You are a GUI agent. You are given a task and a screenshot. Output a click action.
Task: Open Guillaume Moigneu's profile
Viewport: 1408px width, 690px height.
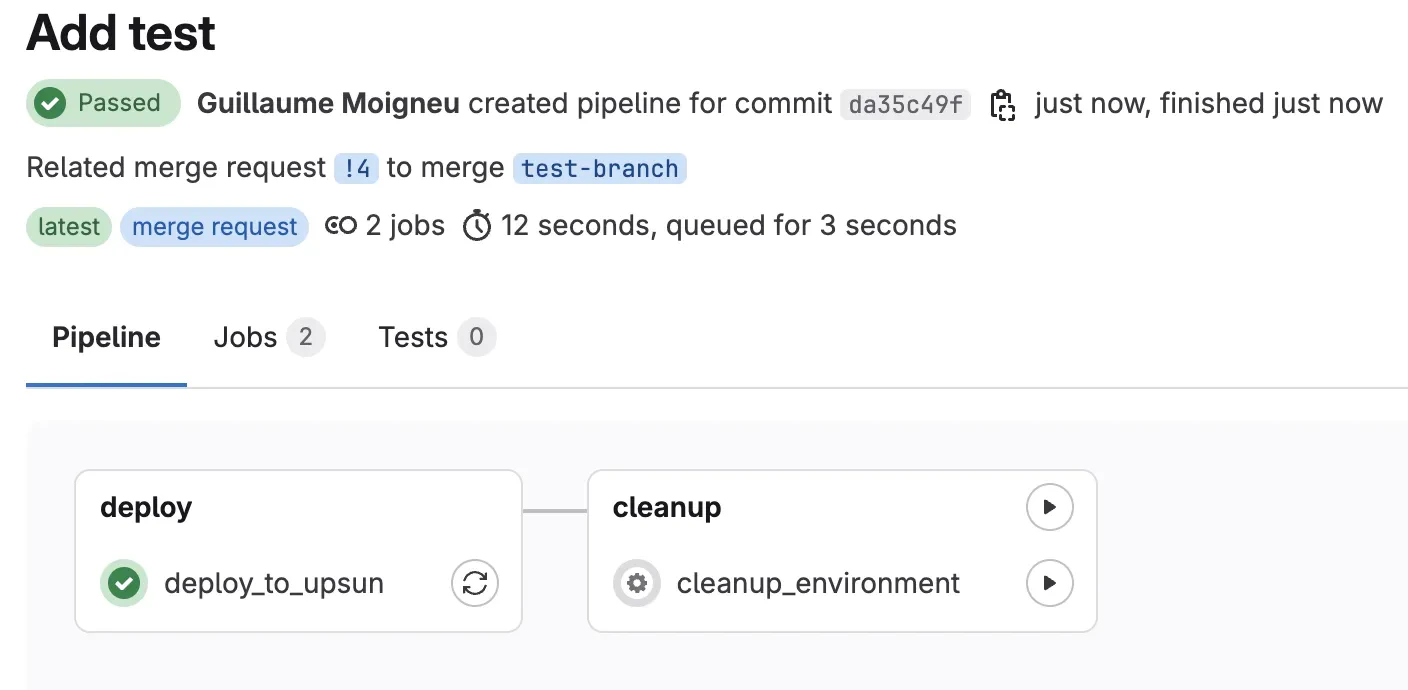(x=328, y=103)
